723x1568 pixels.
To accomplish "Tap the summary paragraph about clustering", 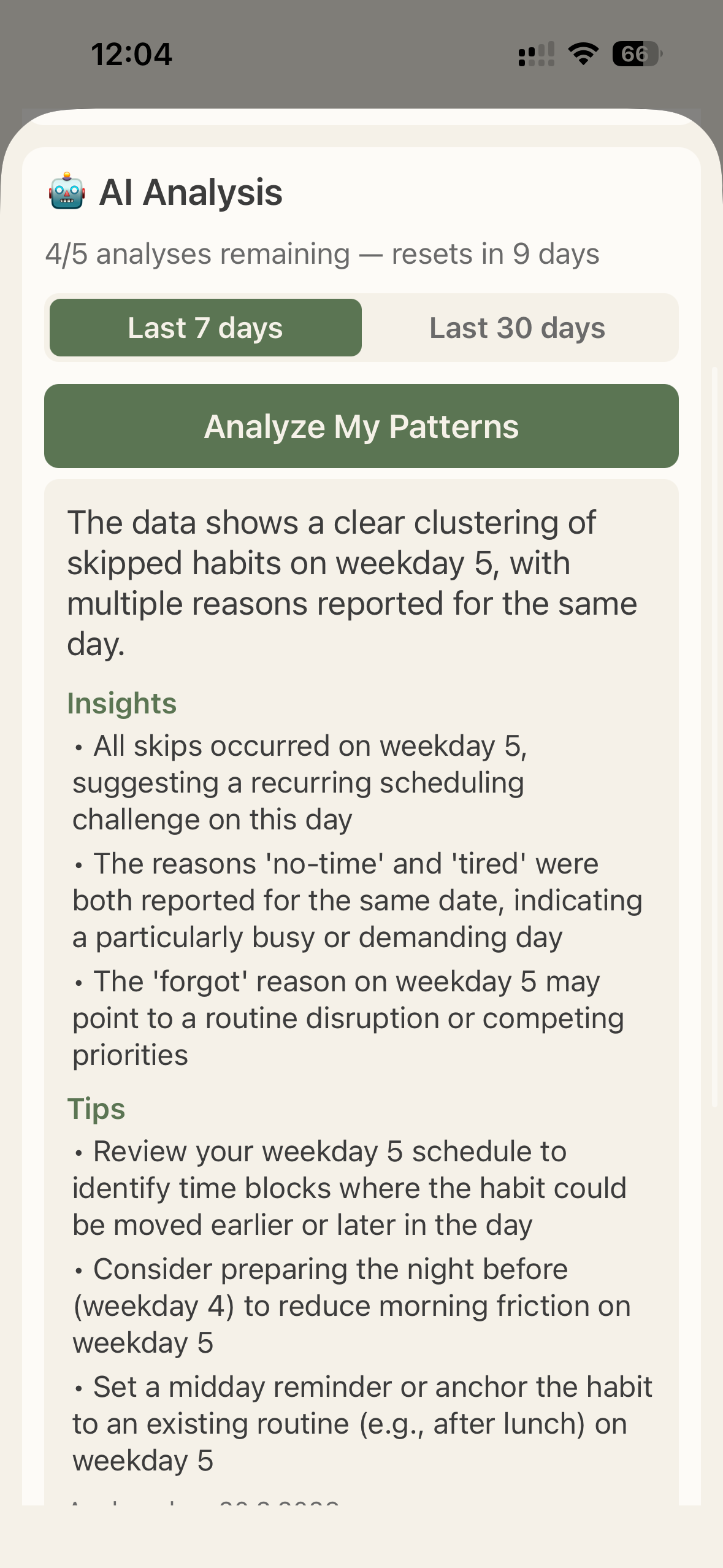I will [x=352, y=583].
